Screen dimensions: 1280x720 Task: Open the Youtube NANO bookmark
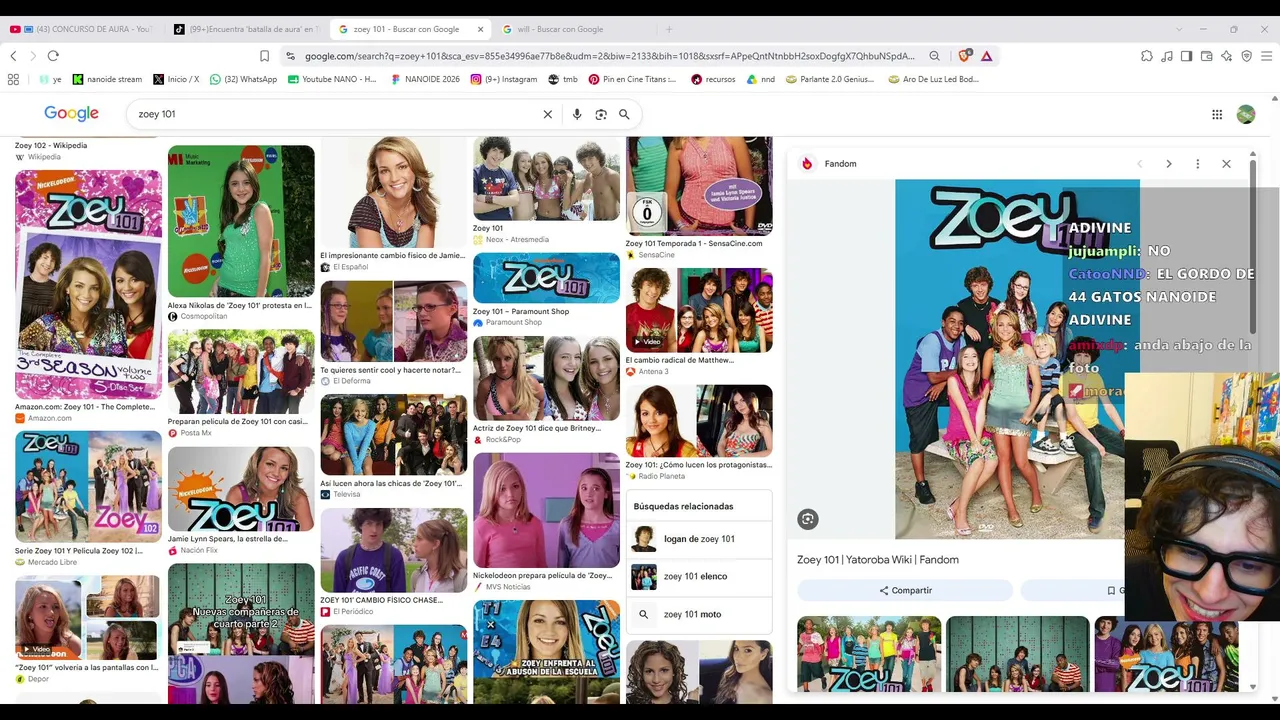[x=332, y=79]
